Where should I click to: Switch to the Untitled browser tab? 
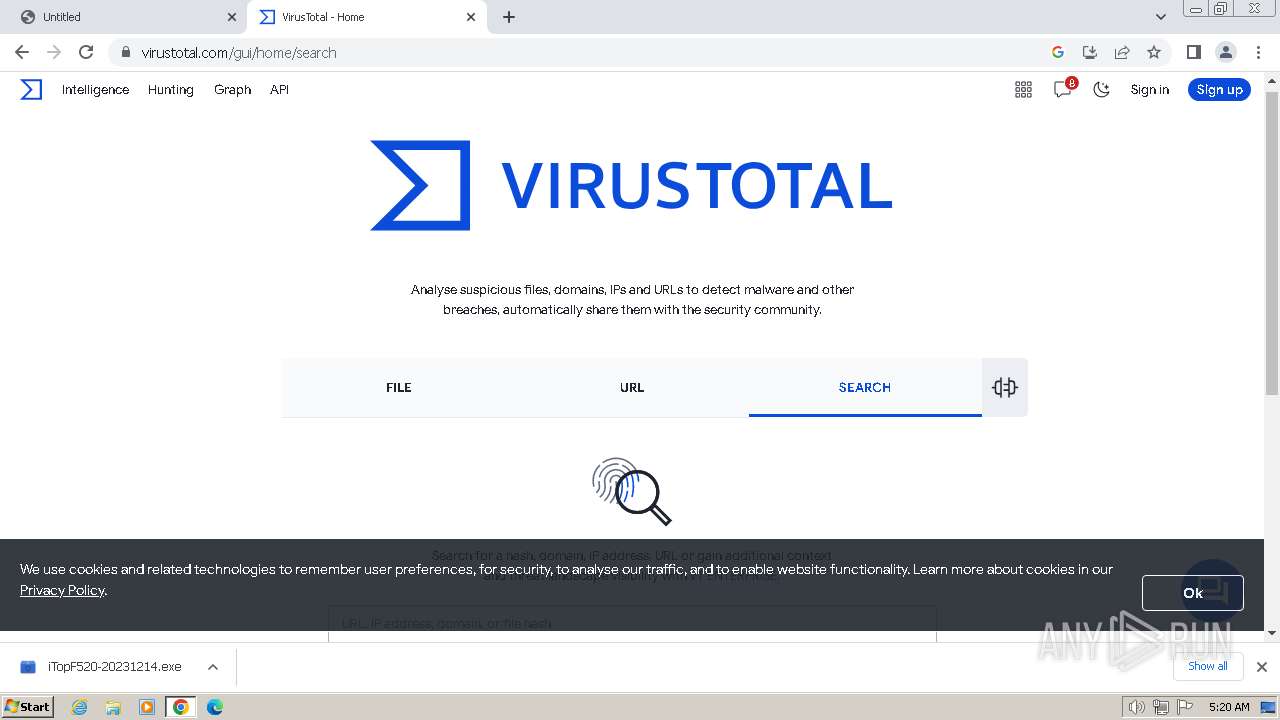pos(122,17)
